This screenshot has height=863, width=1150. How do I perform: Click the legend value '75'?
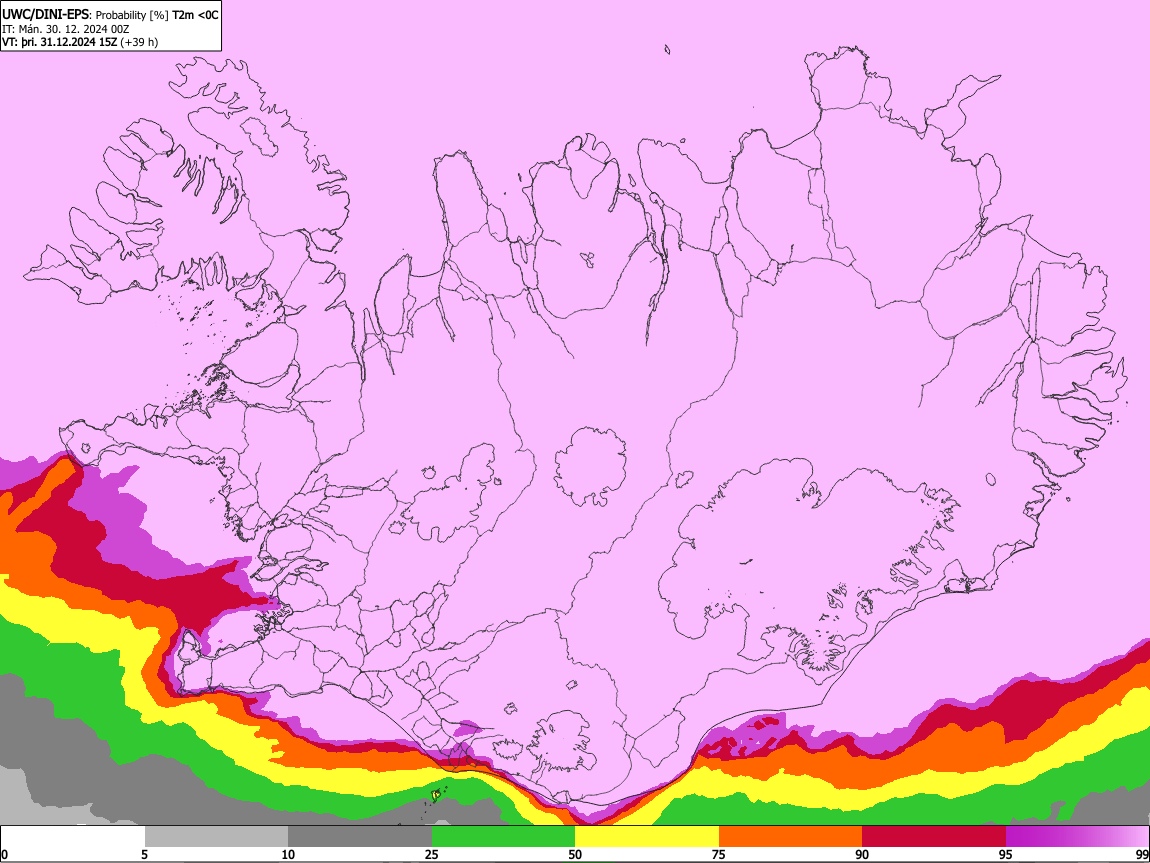719,854
